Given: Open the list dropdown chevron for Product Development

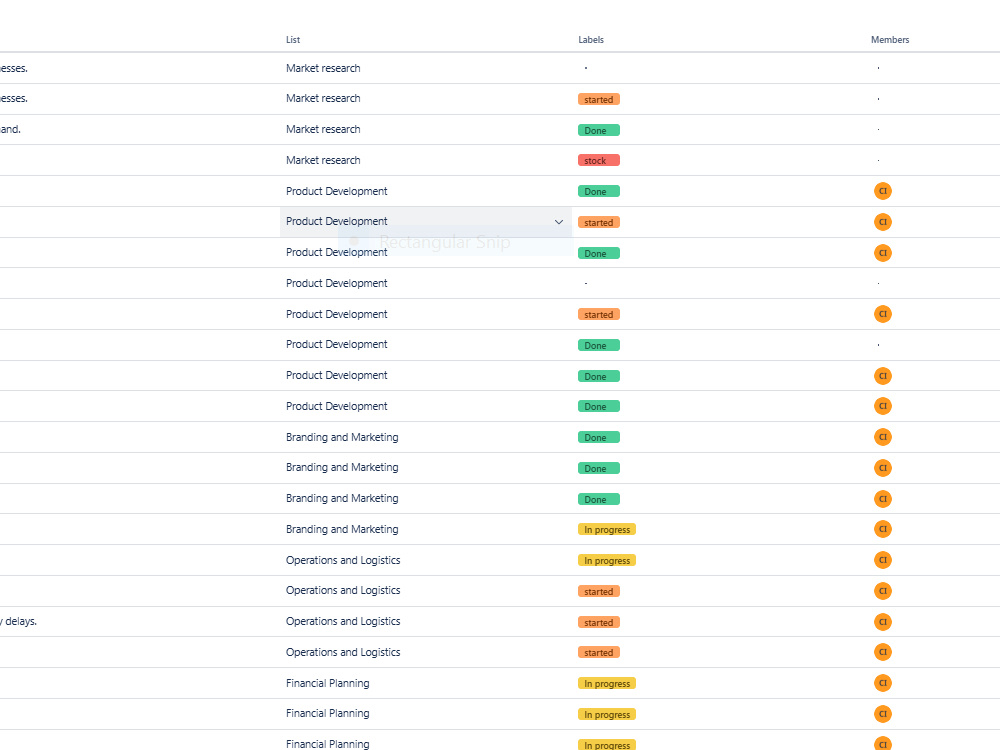Looking at the screenshot, I should (x=559, y=222).
